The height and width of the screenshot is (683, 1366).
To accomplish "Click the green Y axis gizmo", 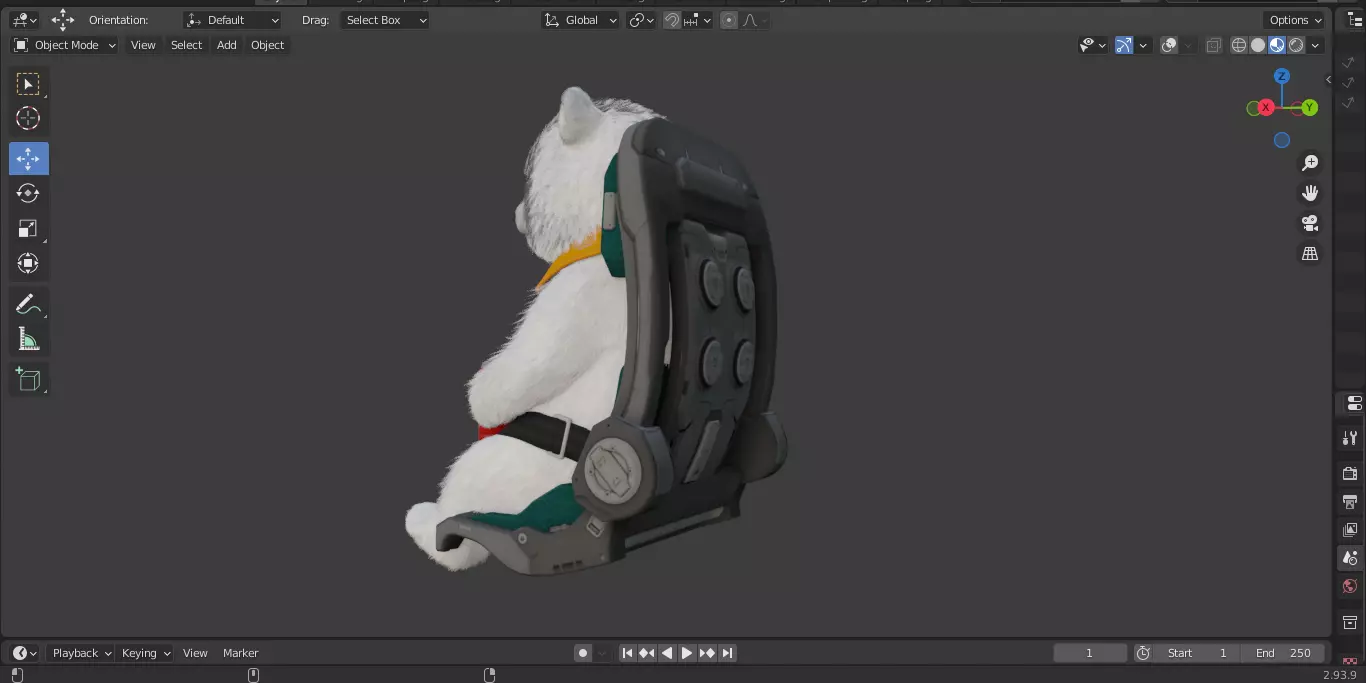I will pyautogui.click(x=1309, y=107).
